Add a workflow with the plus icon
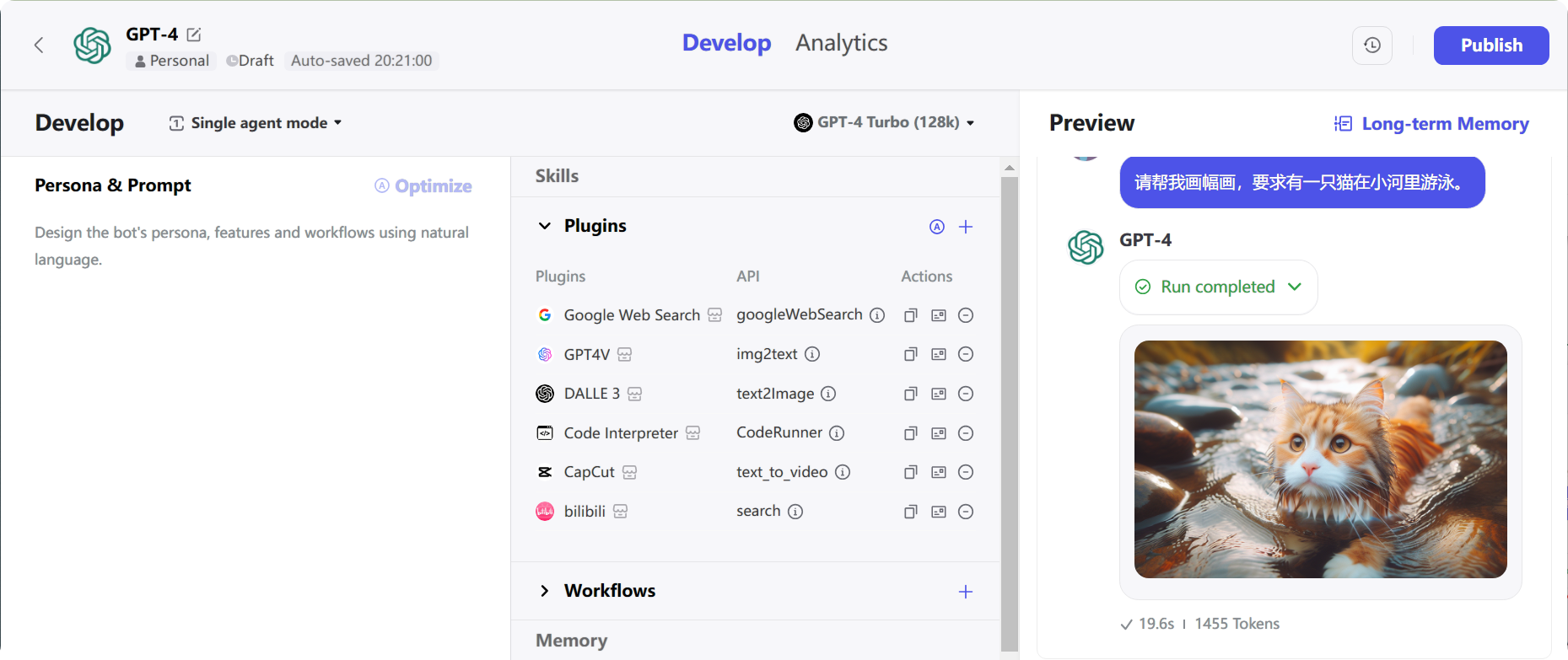Image resolution: width=1568 pixels, height=660 pixels. [x=966, y=592]
